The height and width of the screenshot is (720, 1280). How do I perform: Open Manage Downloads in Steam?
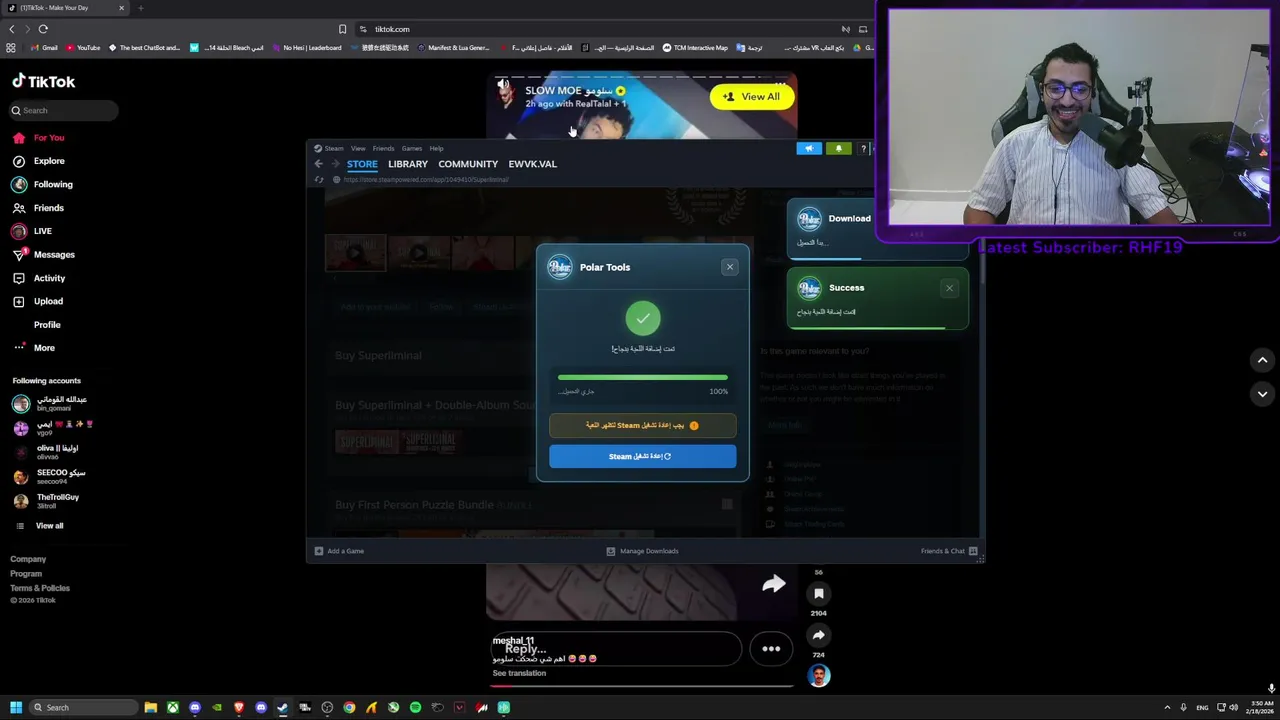click(642, 551)
